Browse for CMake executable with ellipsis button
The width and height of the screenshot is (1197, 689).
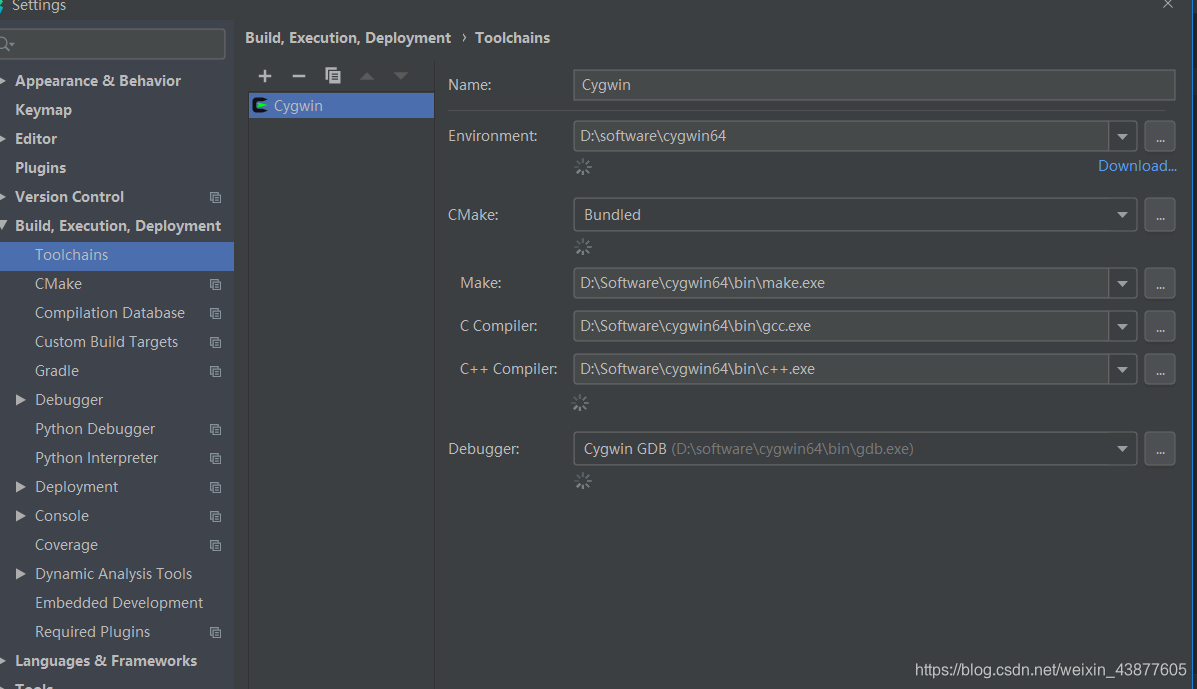tap(1160, 214)
